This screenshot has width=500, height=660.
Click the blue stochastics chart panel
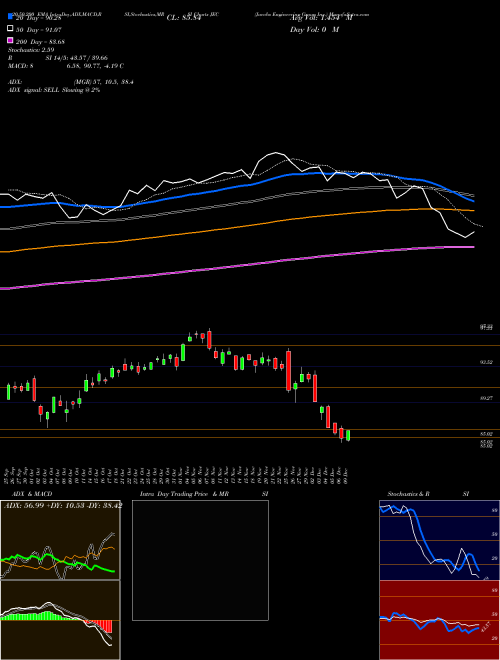pos(439,540)
